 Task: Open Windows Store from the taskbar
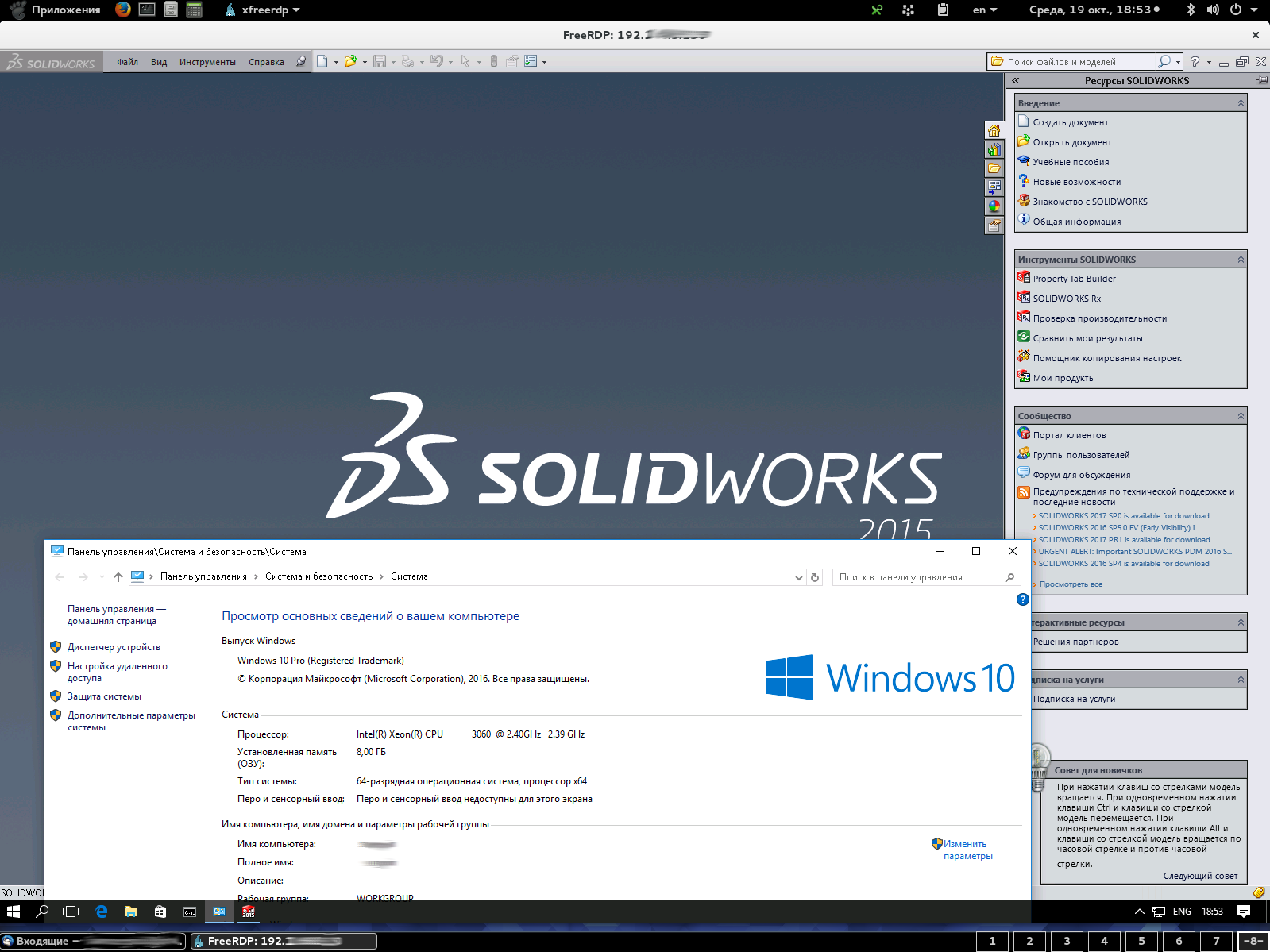(x=160, y=912)
